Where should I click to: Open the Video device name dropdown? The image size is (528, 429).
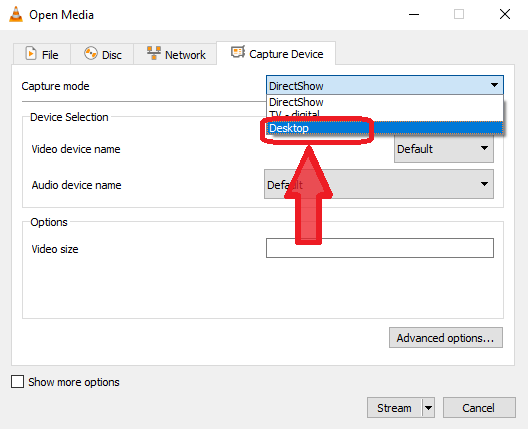coord(444,148)
